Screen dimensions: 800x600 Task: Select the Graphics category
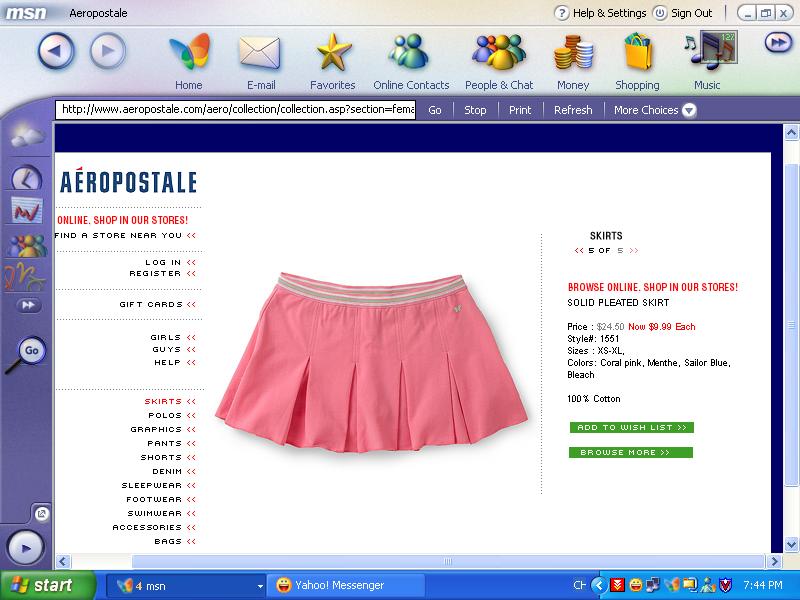tap(163, 429)
